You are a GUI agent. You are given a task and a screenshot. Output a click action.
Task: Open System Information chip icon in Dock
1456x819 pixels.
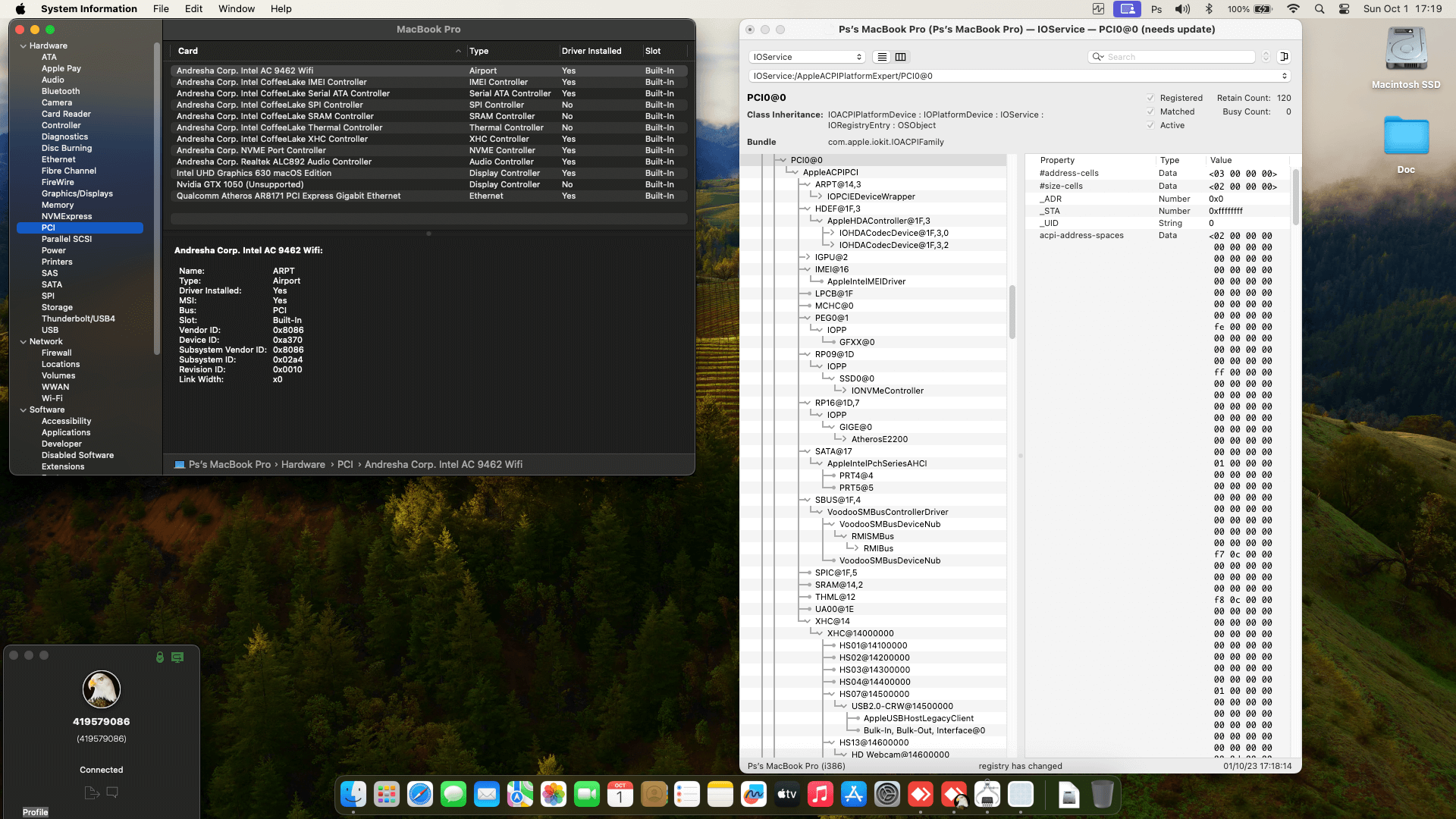point(987,794)
